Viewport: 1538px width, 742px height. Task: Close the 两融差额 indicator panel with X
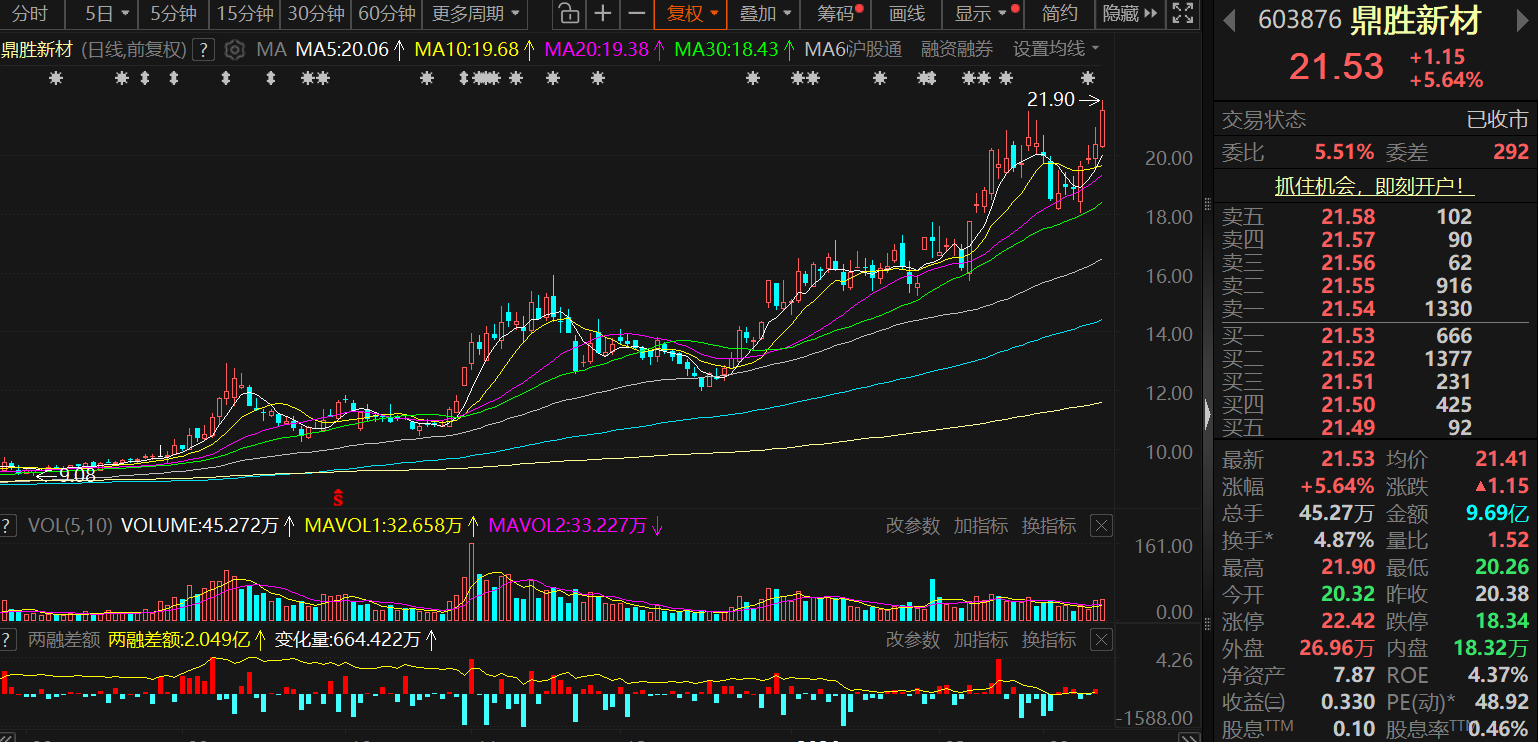point(1101,640)
